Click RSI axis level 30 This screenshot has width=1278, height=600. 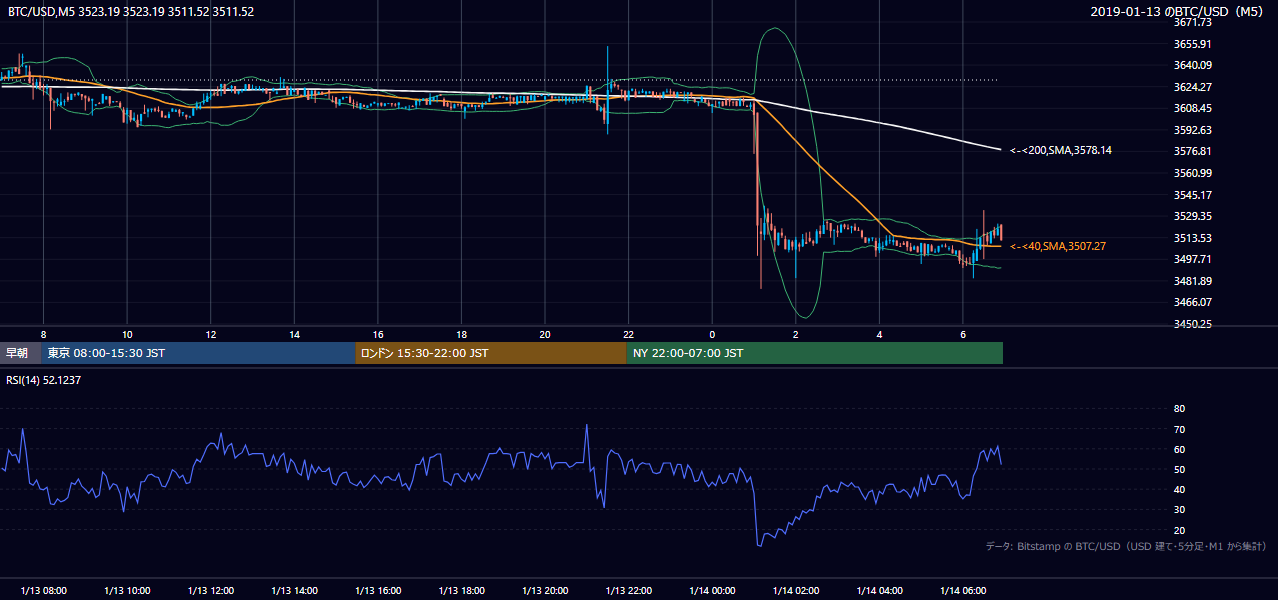1179,510
